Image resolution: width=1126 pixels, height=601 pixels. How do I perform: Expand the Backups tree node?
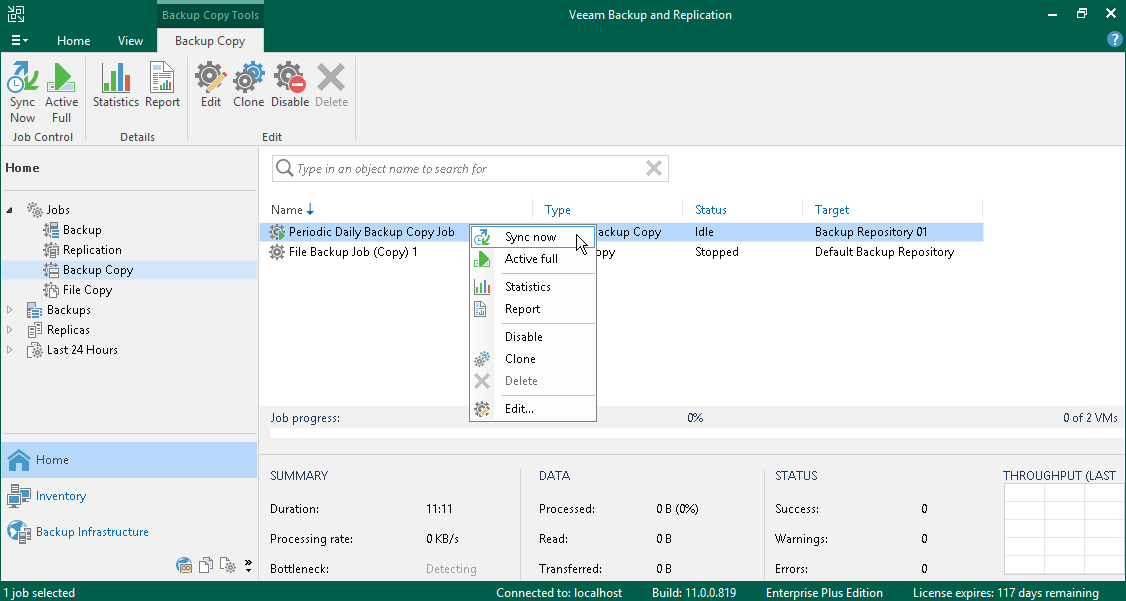(x=9, y=309)
